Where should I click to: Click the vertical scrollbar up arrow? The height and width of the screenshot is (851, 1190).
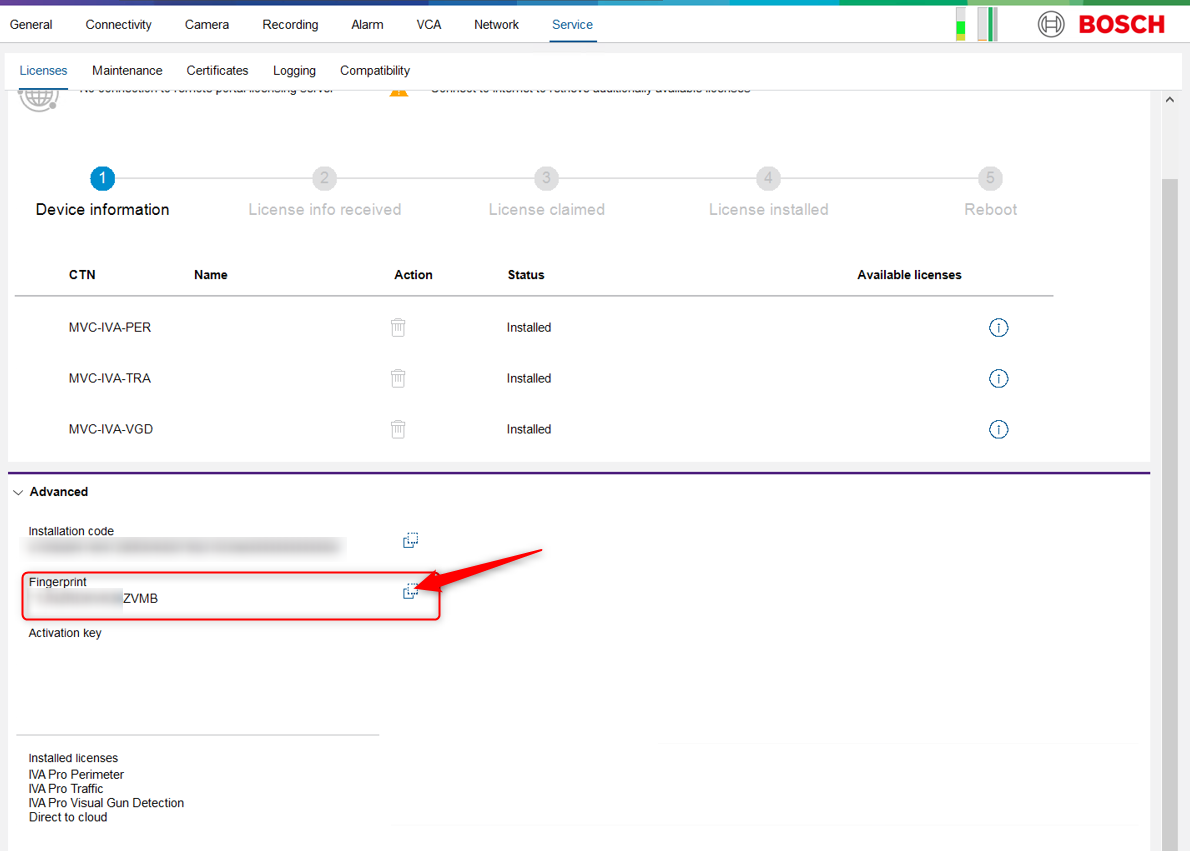[x=1170, y=100]
